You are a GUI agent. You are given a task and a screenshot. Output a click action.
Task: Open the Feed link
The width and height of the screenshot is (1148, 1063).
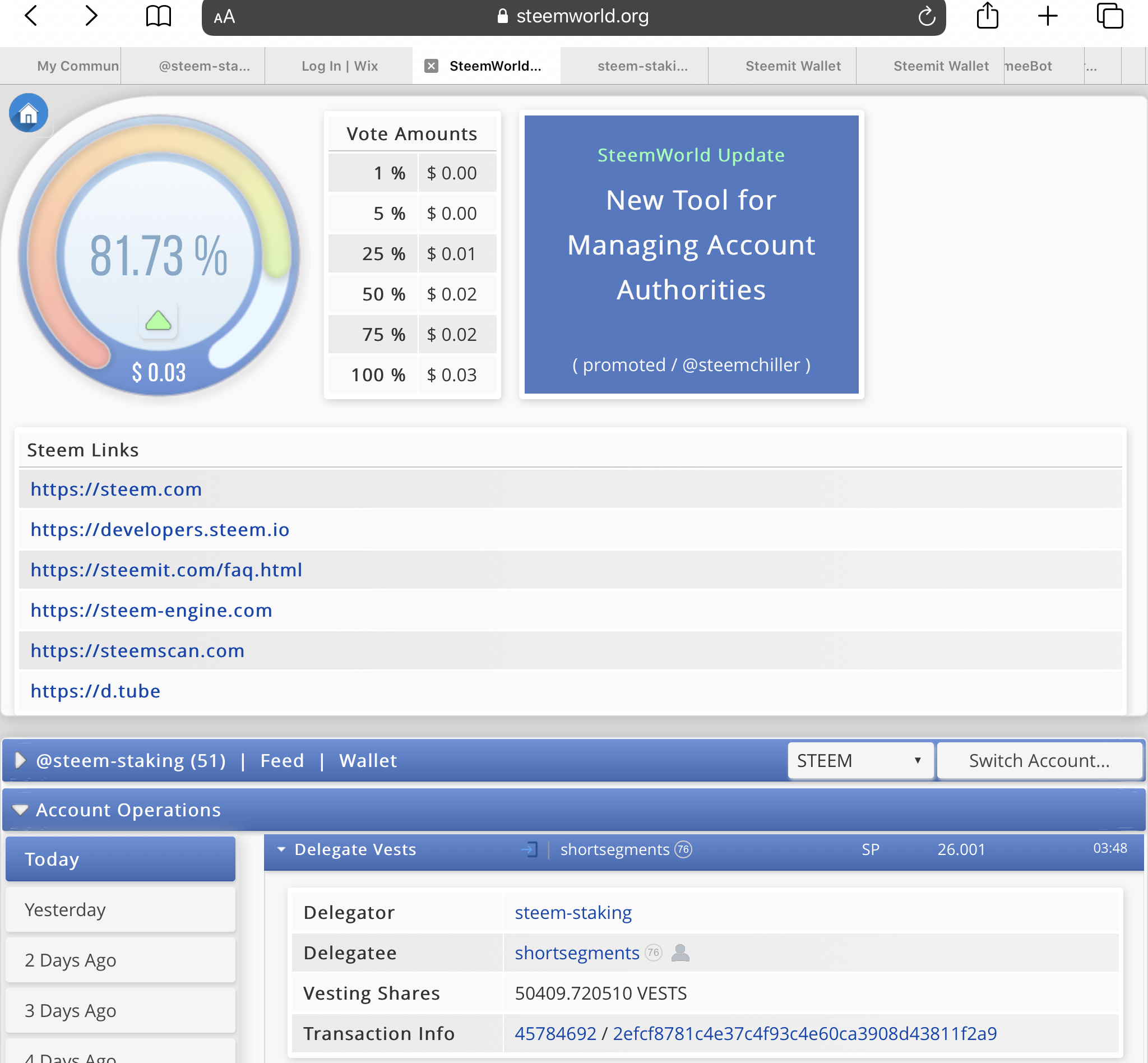[282, 760]
